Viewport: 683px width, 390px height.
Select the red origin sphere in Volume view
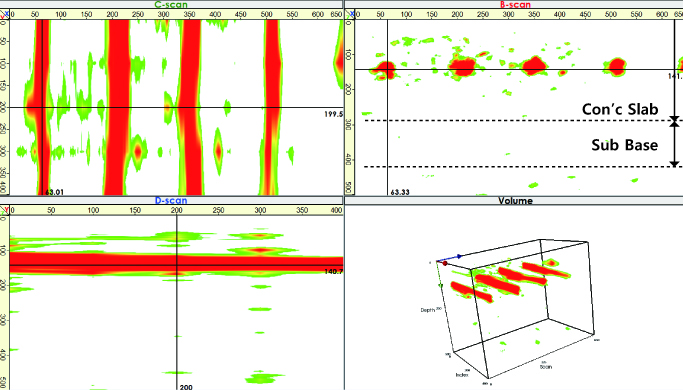tap(445, 264)
